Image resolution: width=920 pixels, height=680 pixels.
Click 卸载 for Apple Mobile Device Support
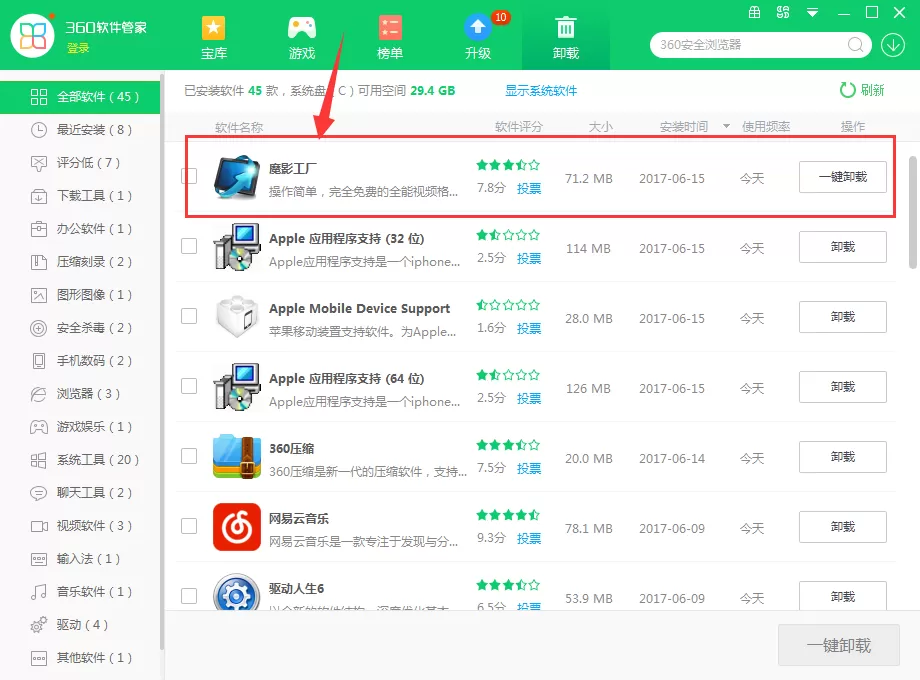tap(843, 317)
